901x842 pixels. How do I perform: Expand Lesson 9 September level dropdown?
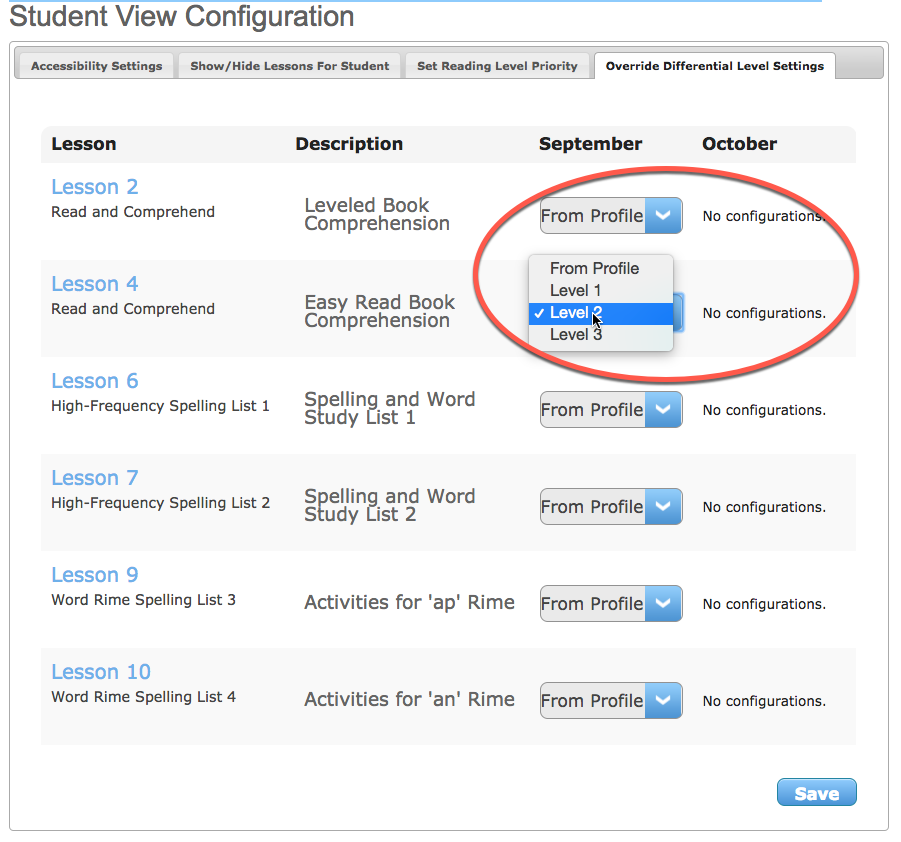tap(611, 603)
